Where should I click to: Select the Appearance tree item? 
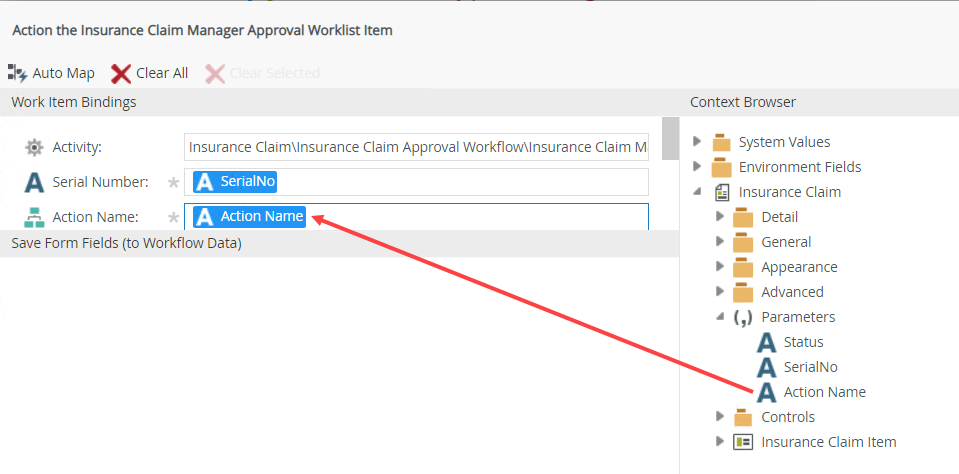(799, 268)
